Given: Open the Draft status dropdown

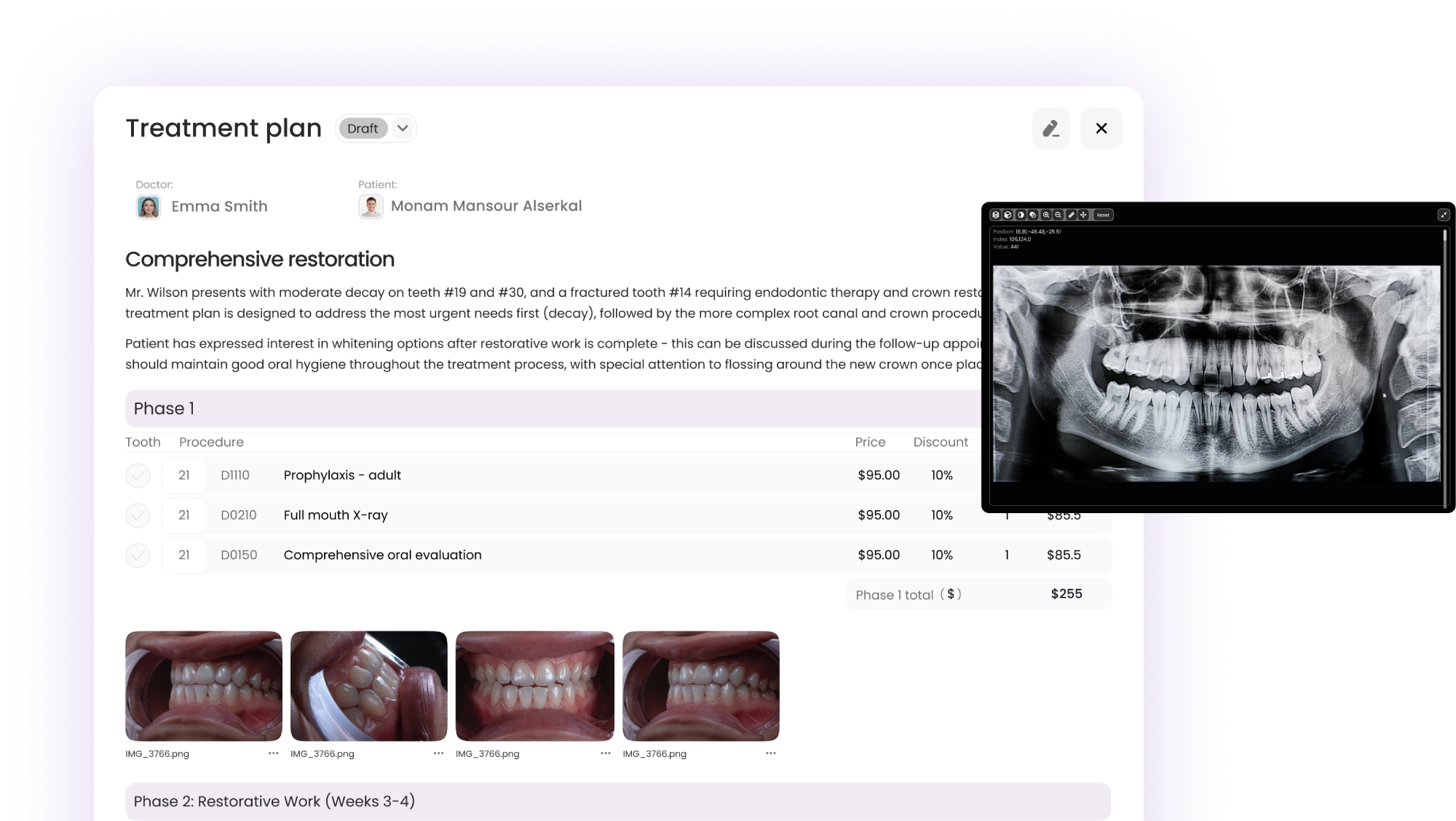Looking at the screenshot, I should [402, 128].
